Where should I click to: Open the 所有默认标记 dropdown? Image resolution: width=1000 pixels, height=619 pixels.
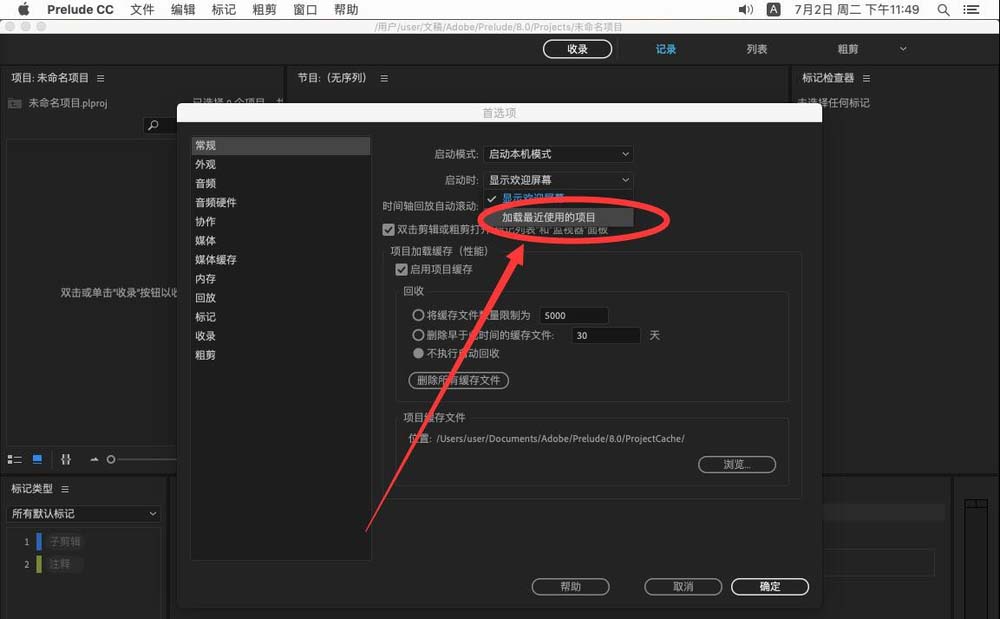point(83,513)
